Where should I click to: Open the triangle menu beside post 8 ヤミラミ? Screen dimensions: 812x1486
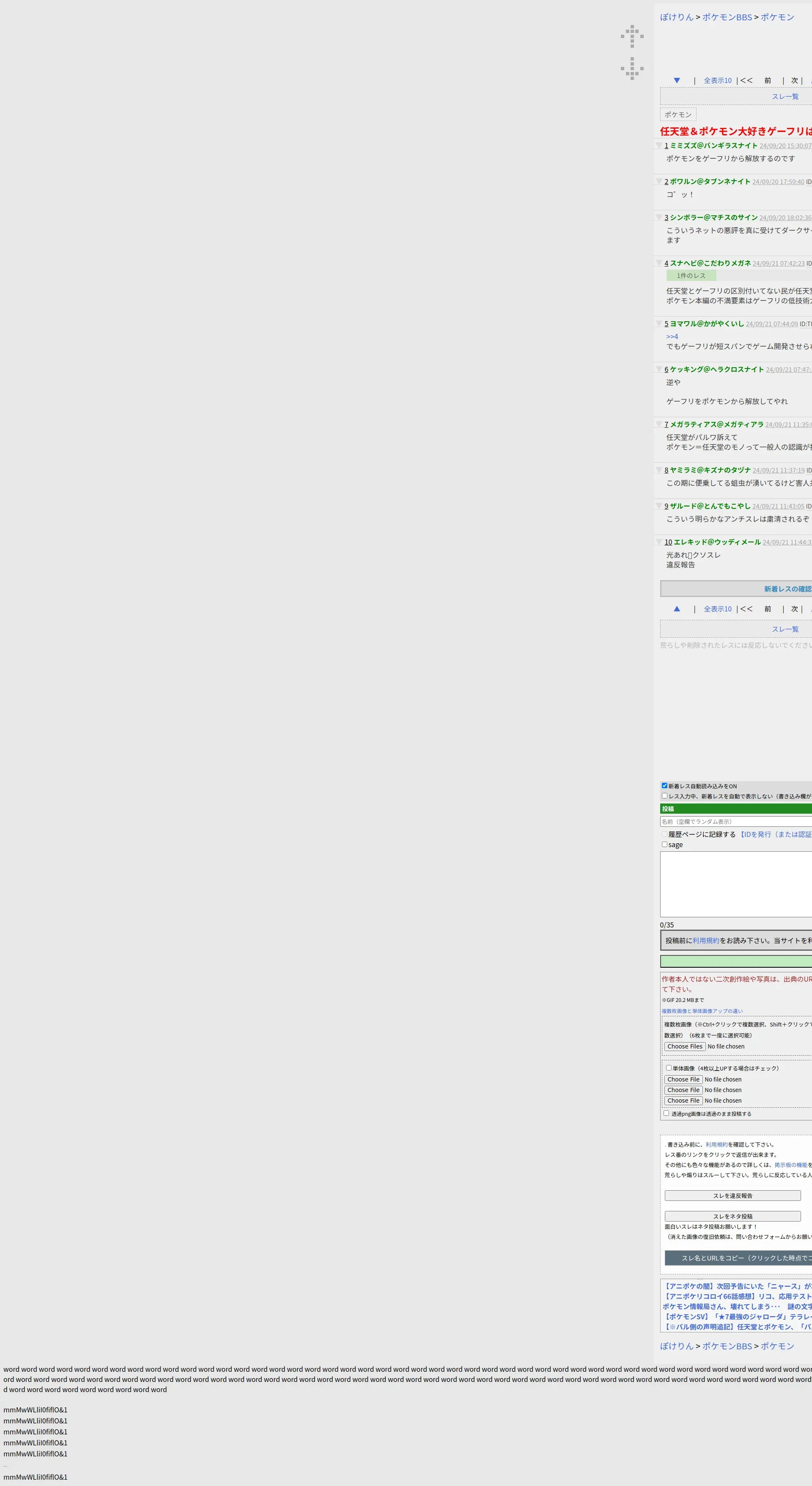tap(658, 470)
